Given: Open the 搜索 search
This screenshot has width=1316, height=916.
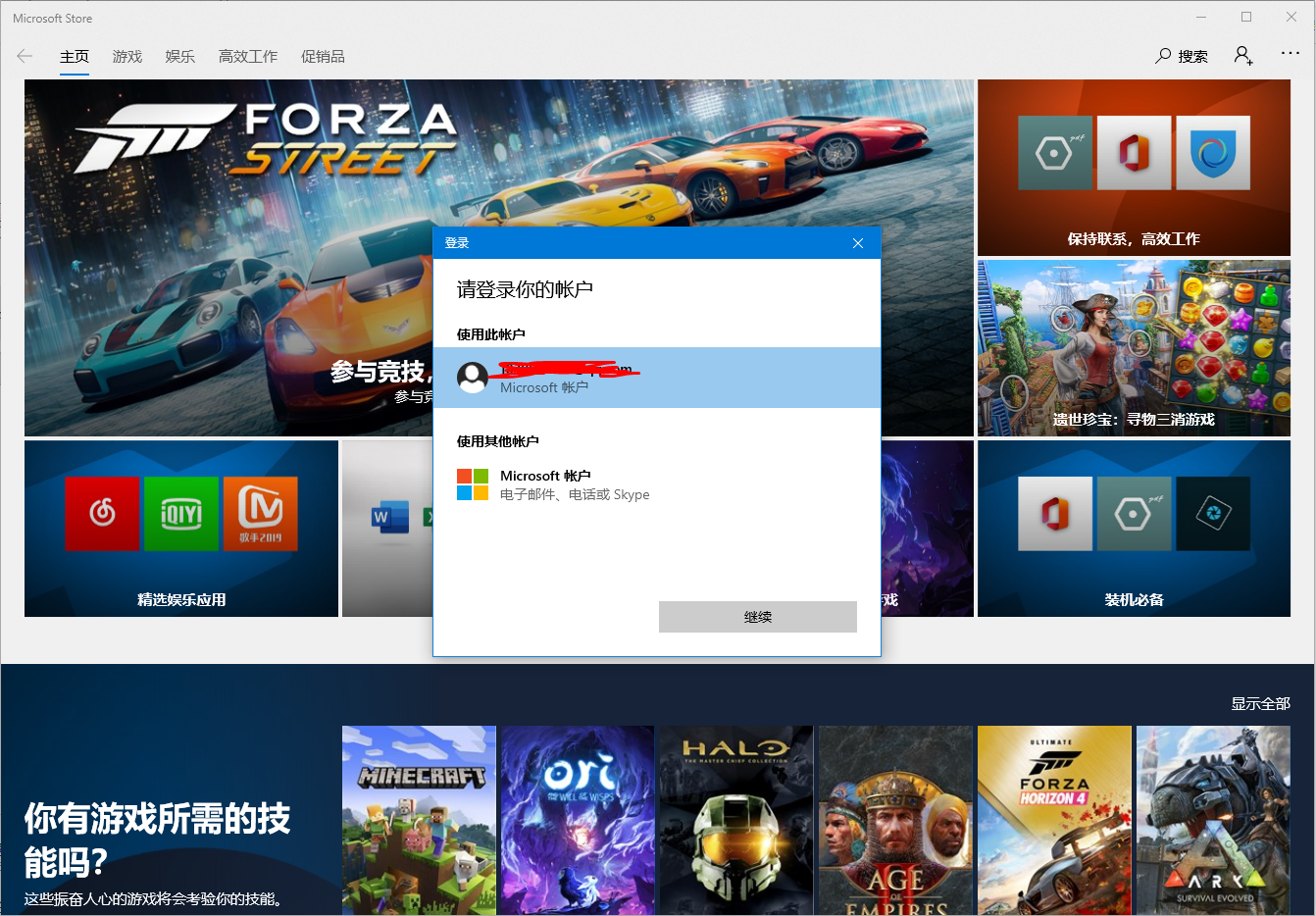Looking at the screenshot, I should (1182, 56).
